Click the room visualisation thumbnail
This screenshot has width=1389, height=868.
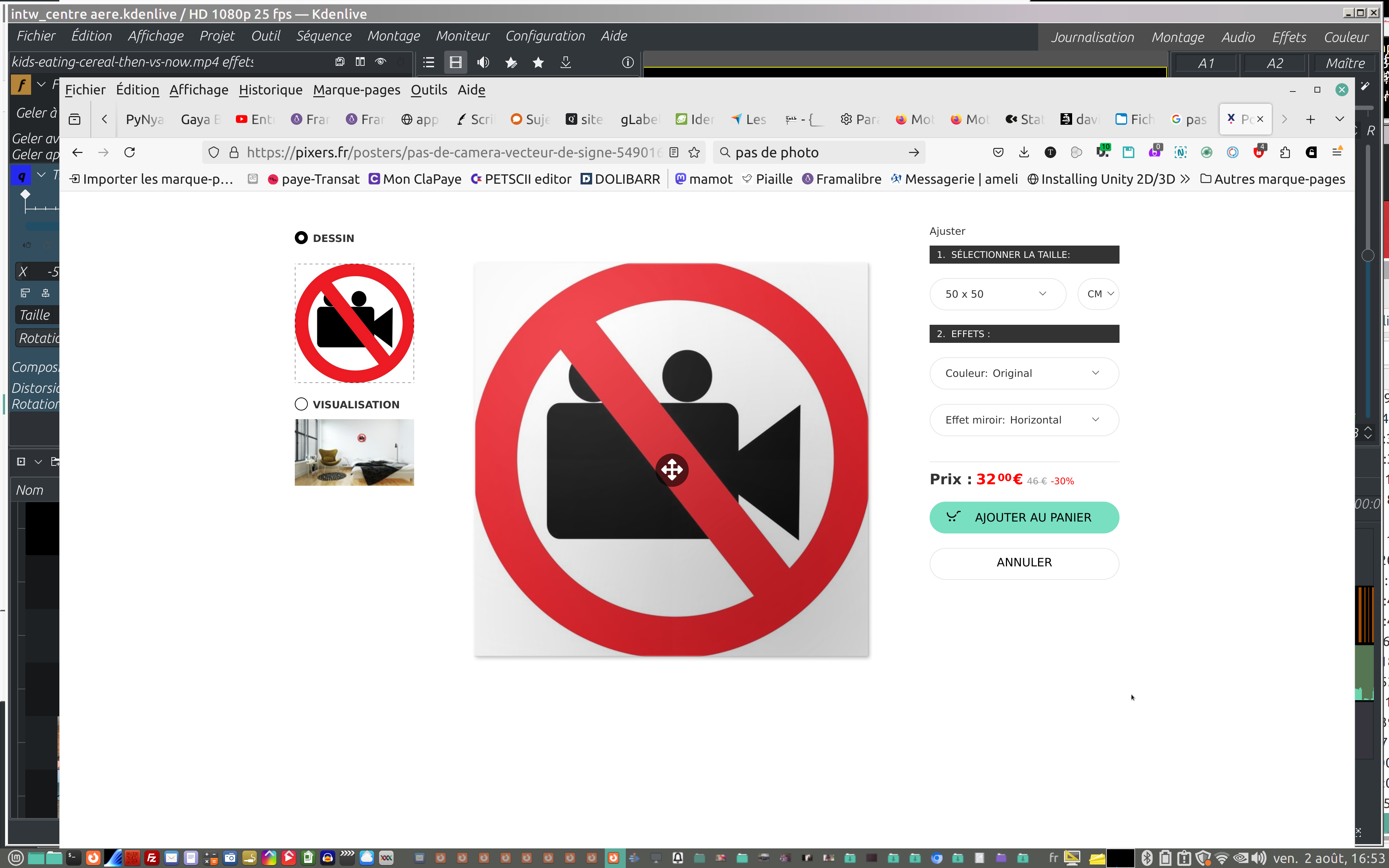point(354,452)
